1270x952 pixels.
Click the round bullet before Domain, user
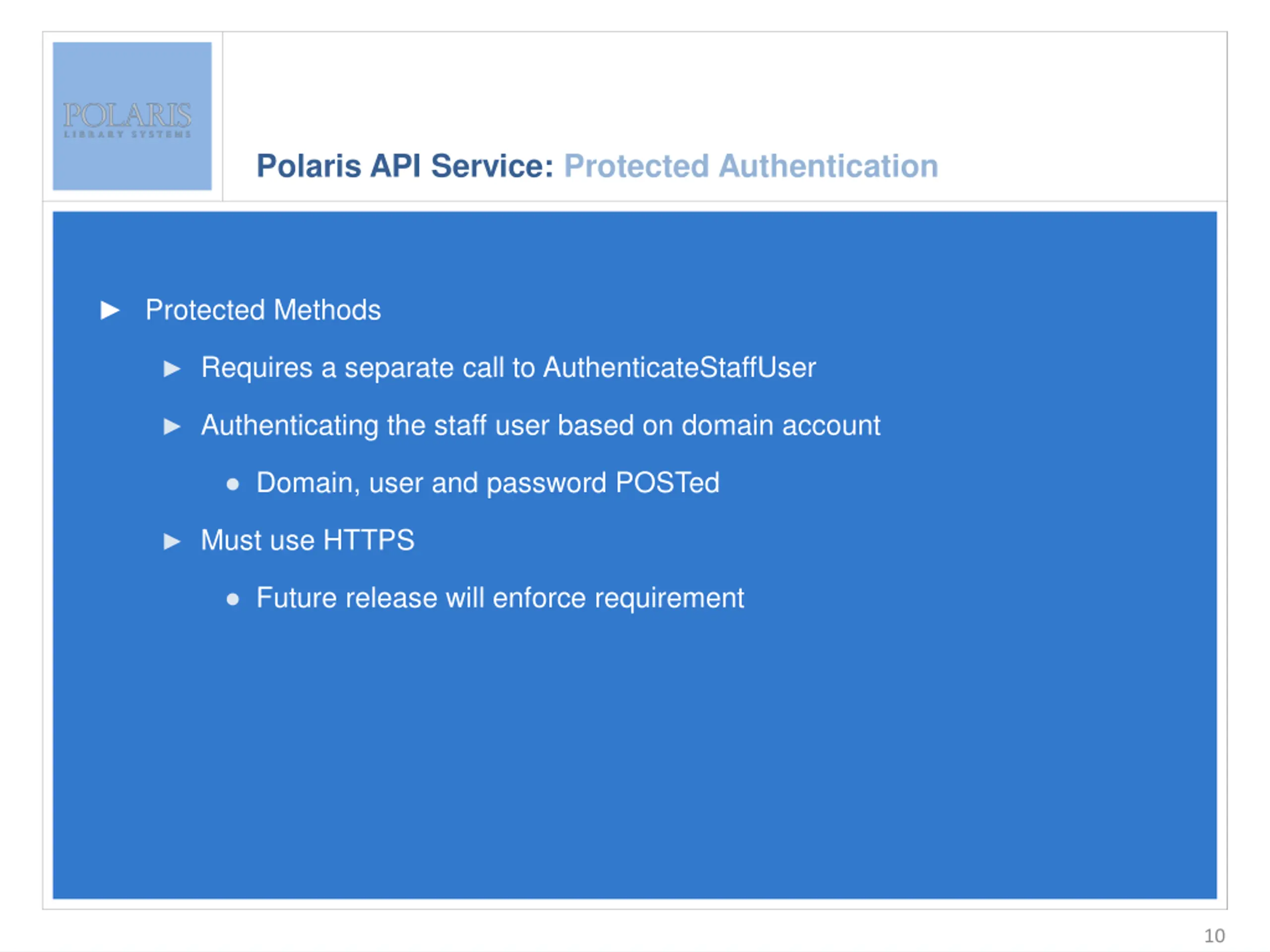233,484
